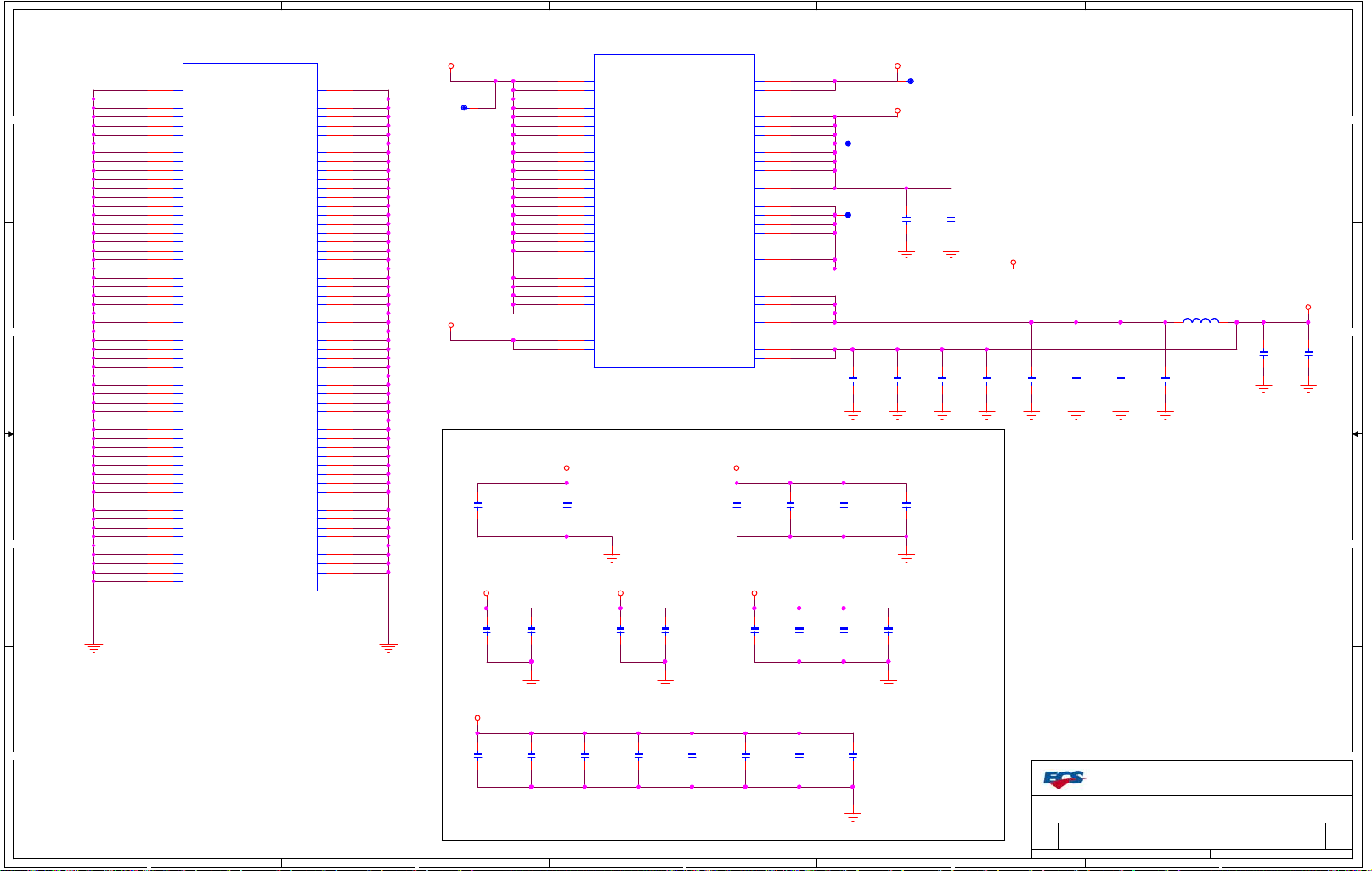Screen dimensions: 1372x871
Task: Select the inductor coil symbol
Action: pyautogui.click(x=1200, y=320)
